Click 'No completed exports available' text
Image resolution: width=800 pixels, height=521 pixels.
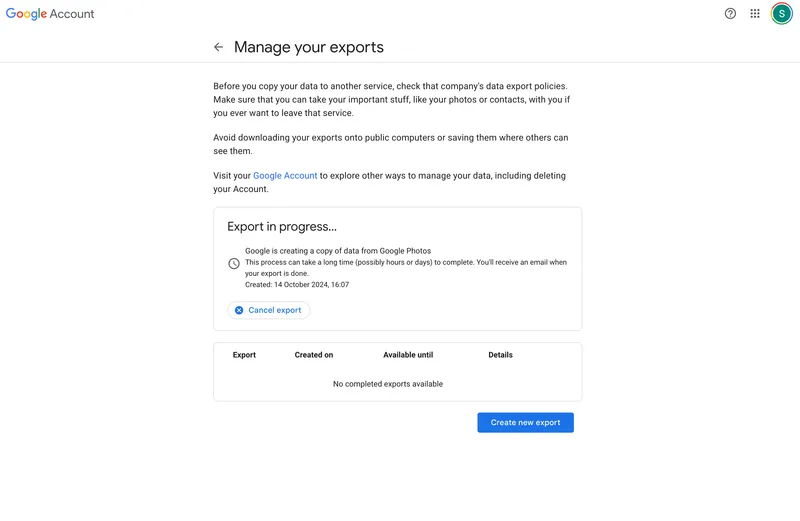pos(388,384)
